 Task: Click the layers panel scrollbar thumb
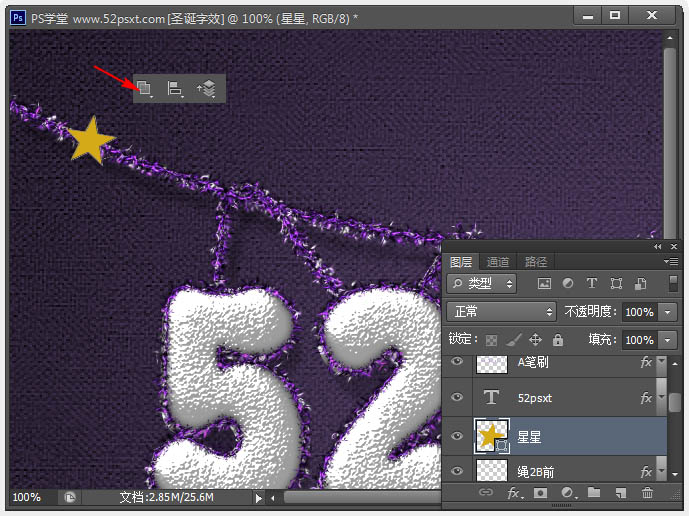(x=674, y=402)
